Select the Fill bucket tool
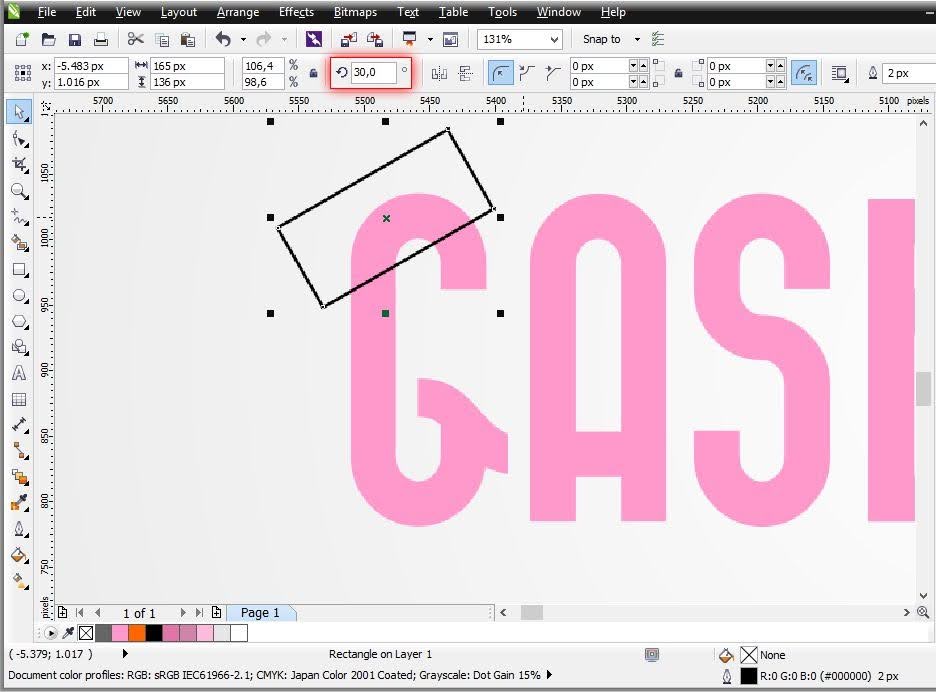Screen dimensions: 936x692 coord(19,555)
